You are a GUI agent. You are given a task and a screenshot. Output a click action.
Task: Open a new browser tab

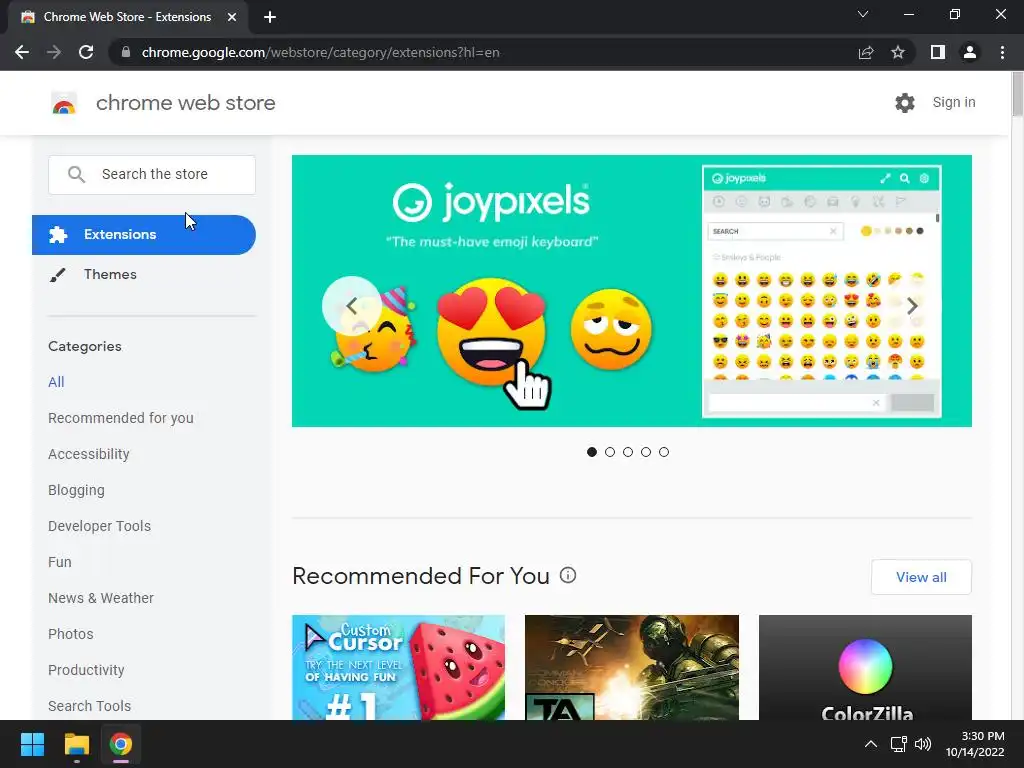(270, 17)
